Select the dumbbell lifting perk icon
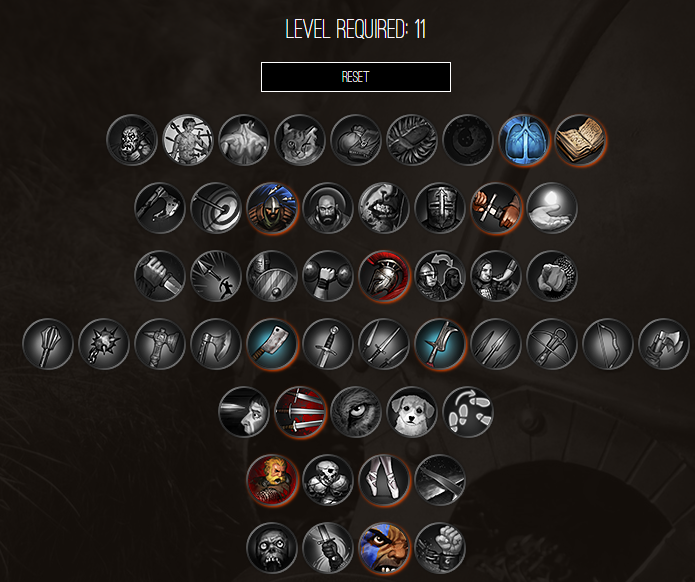 tap(328, 276)
